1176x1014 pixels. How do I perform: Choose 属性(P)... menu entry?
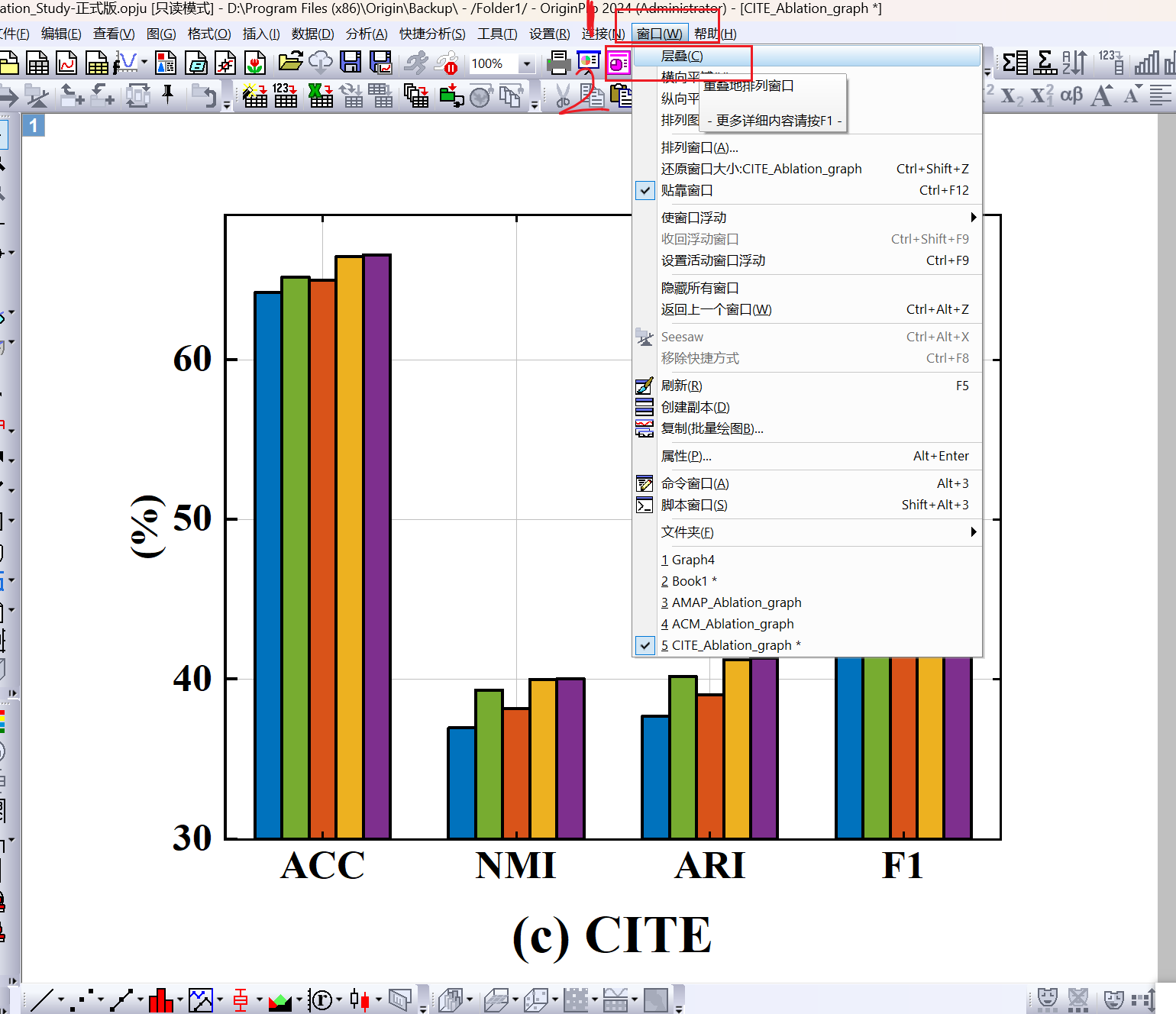click(807, 456)
